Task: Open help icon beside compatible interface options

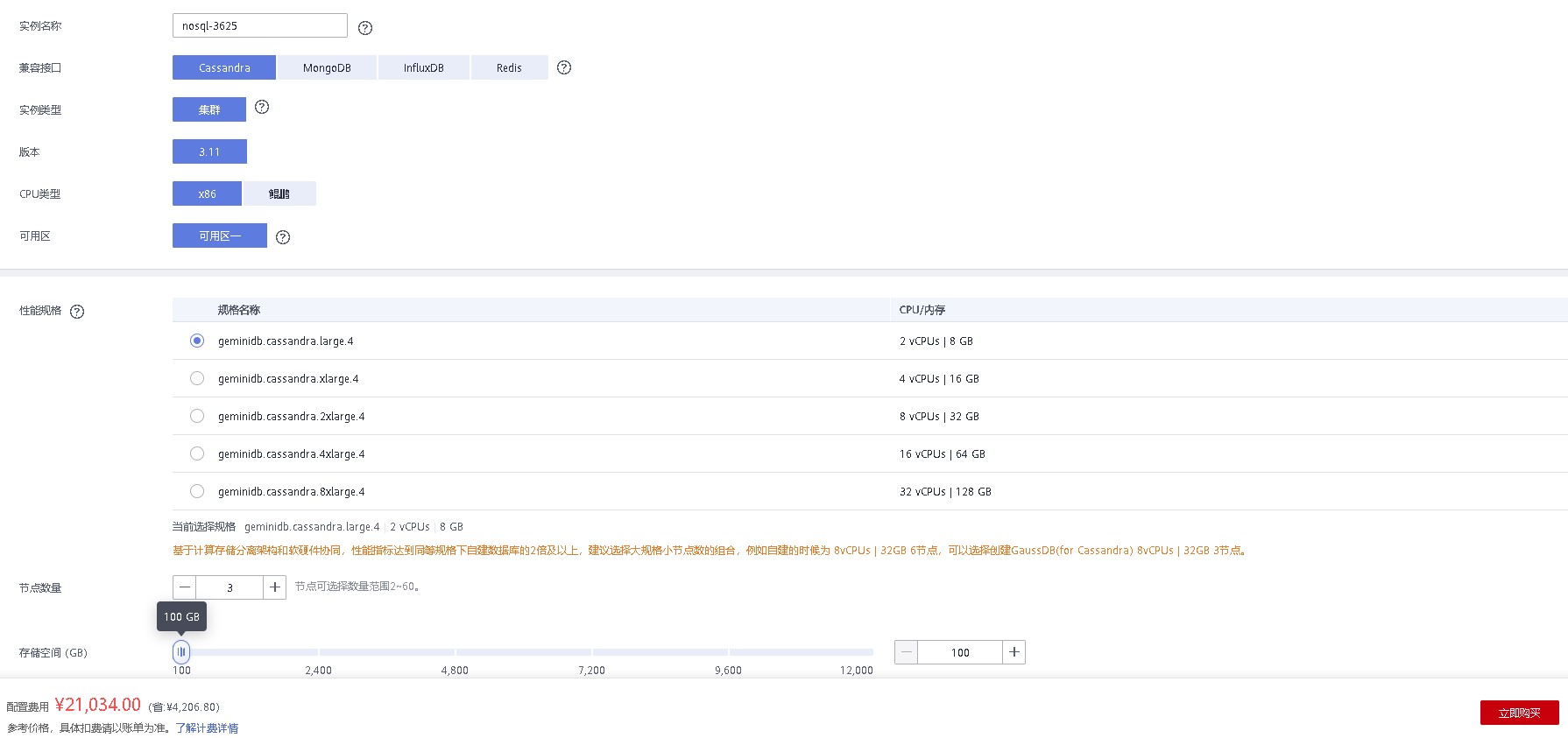Action: 564,67
